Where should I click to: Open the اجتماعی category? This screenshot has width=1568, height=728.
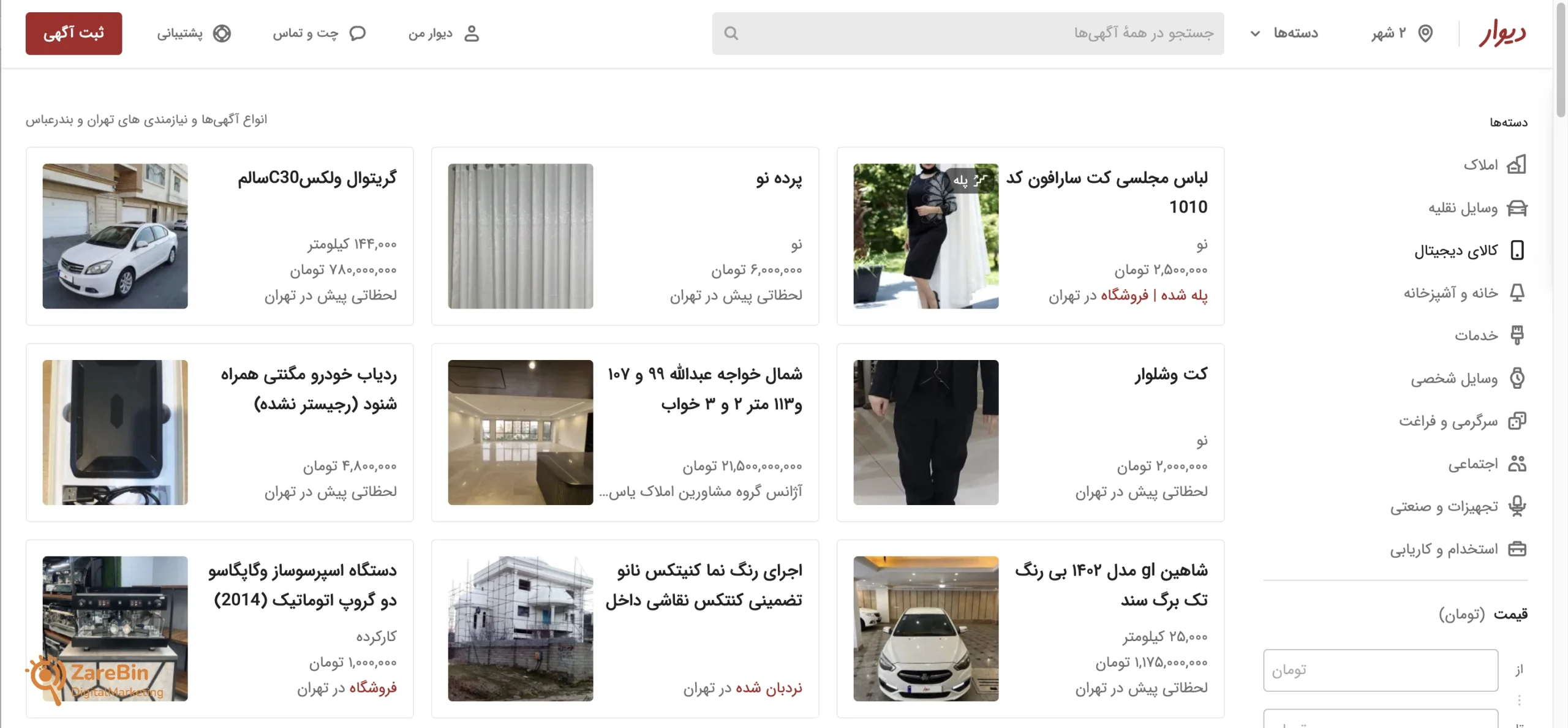[x=1487, y=463]
